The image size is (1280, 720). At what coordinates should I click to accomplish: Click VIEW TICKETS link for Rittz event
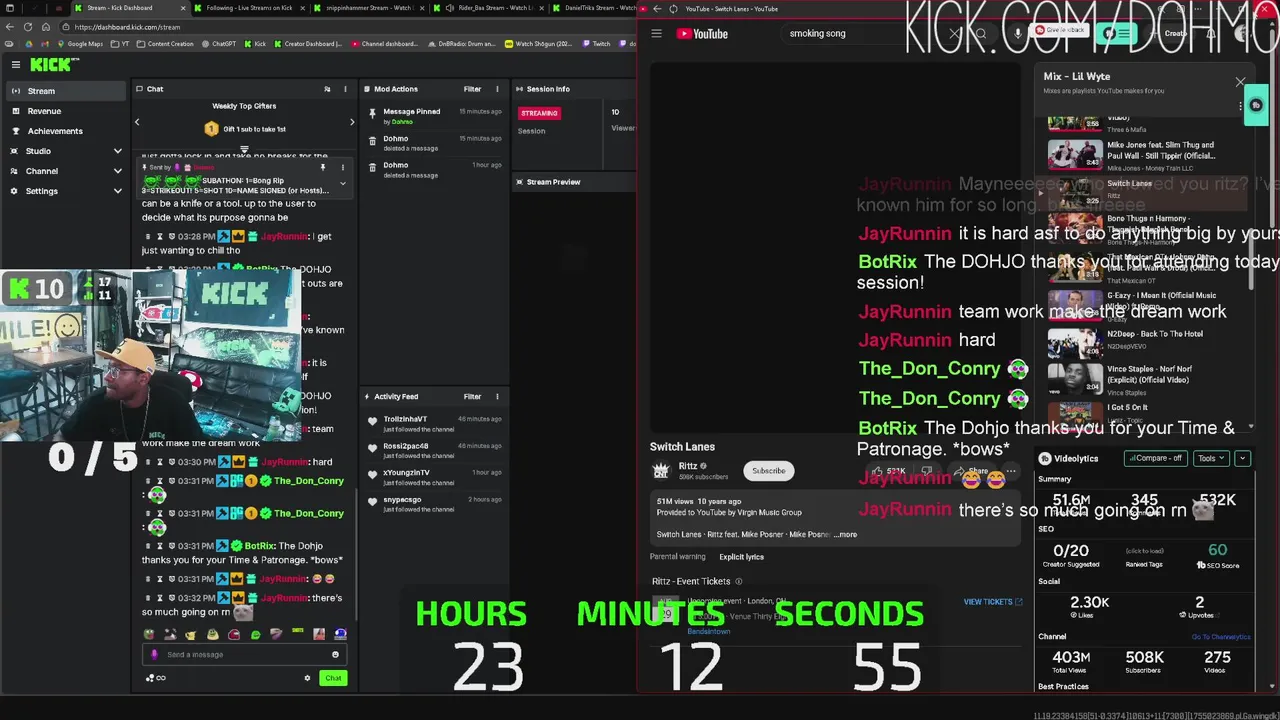click(992, 602)
